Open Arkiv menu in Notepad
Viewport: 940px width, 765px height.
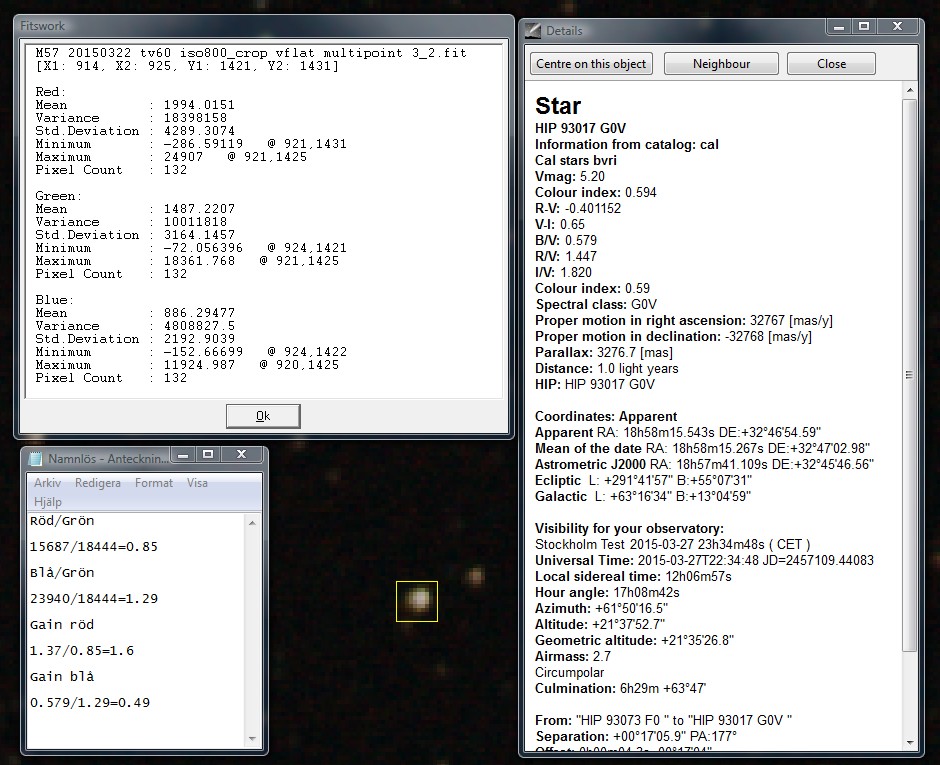point(47,483)
